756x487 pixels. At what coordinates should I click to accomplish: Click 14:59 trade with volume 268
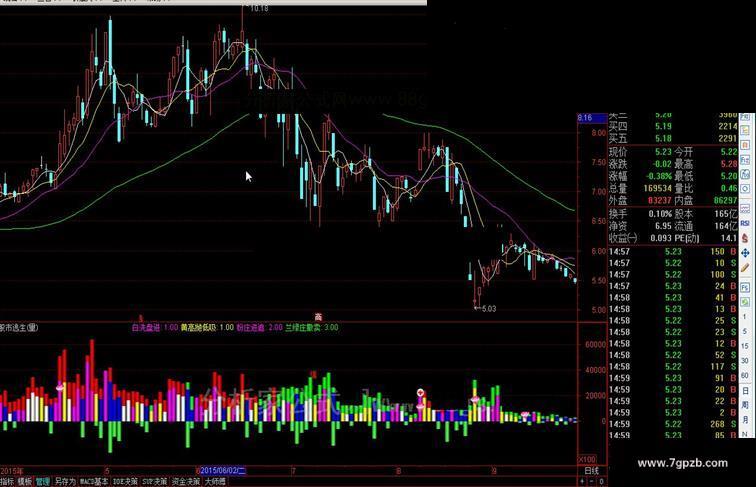(673, 424)
